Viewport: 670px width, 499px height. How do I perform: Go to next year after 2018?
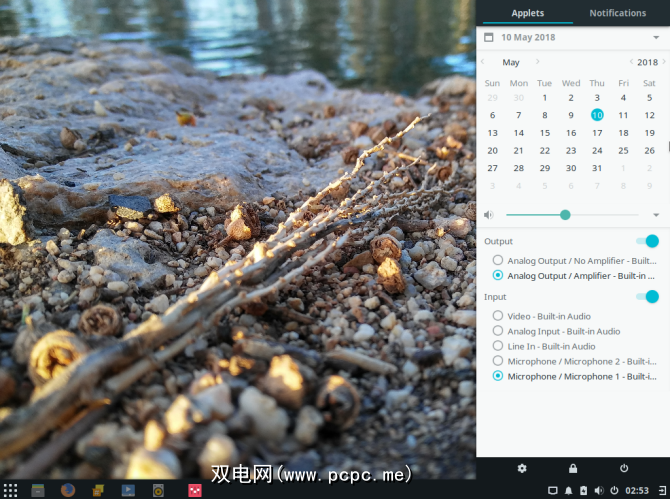pyautogui.click(x=664, y=62)
